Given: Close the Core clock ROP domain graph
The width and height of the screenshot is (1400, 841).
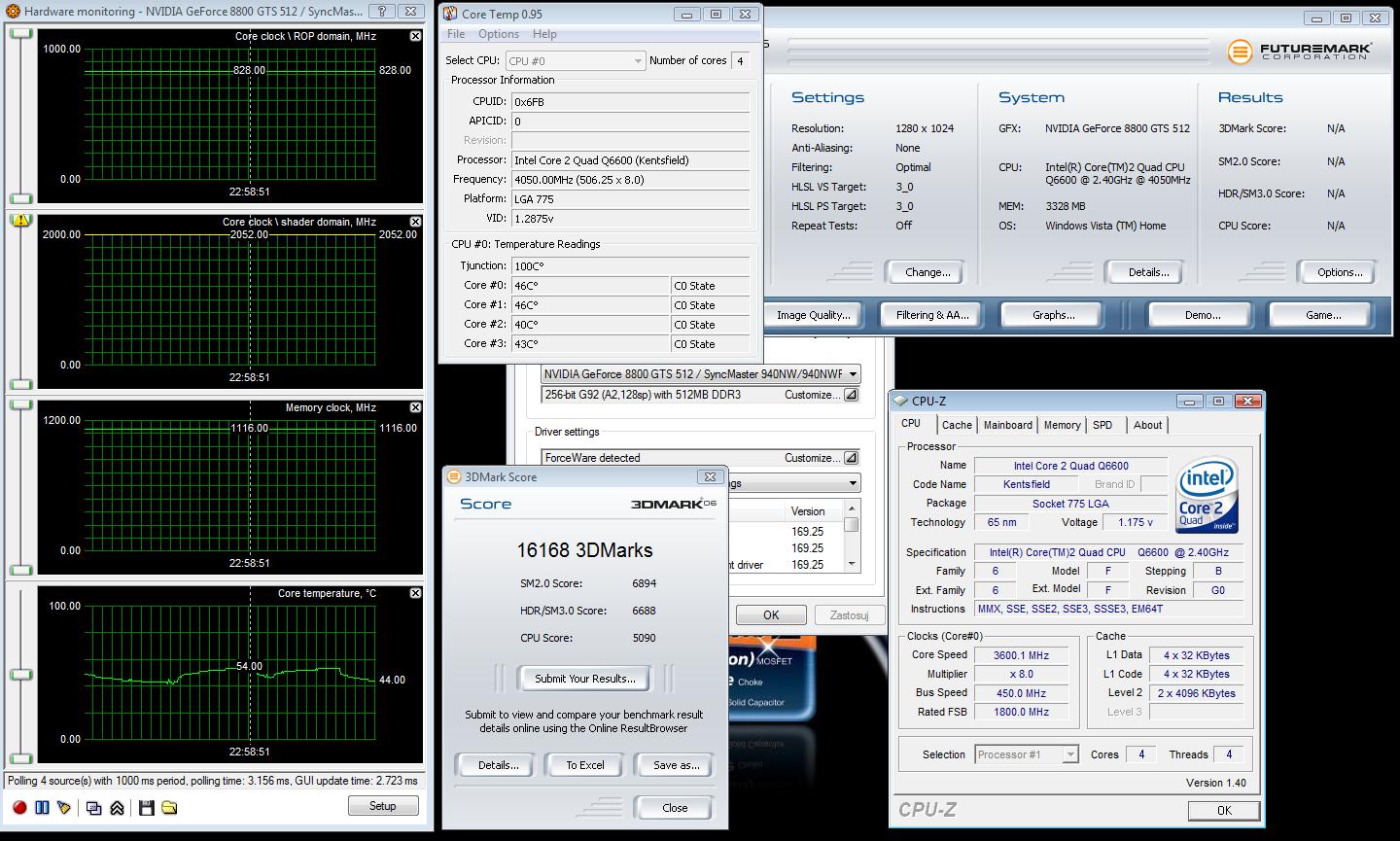Looking at the screenshot, I should click(x=416, y=36).
